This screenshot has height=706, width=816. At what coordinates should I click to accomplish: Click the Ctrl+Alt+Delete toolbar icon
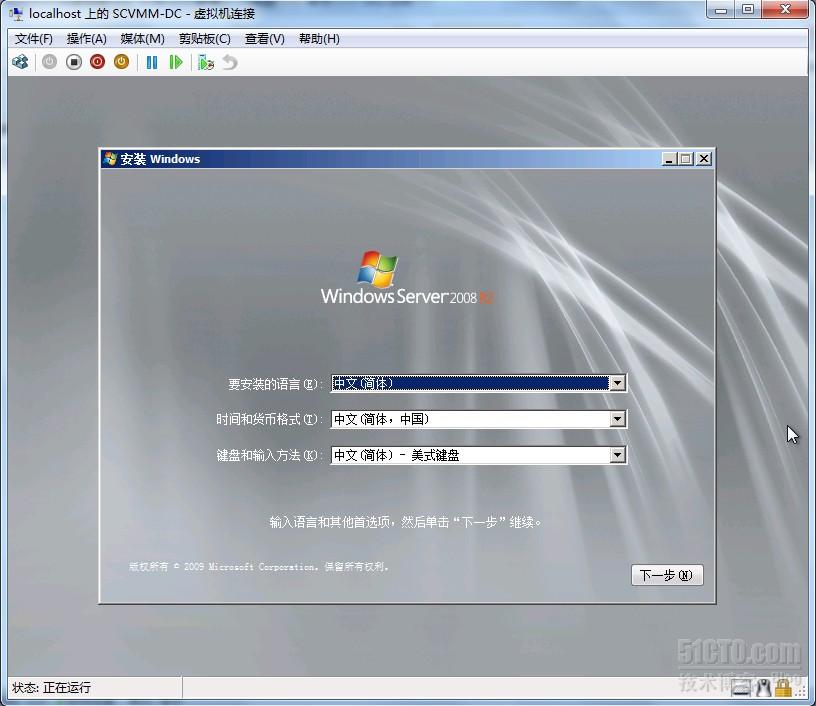click(x=20, y=62)
